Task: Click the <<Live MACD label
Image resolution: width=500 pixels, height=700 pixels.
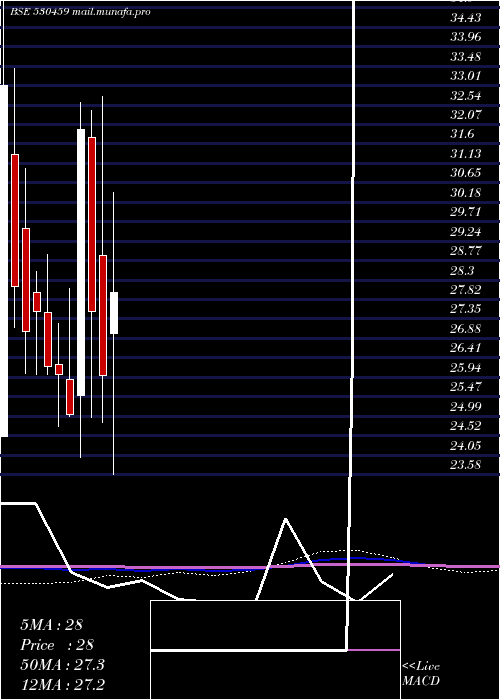Action: [x=421, y=674]
